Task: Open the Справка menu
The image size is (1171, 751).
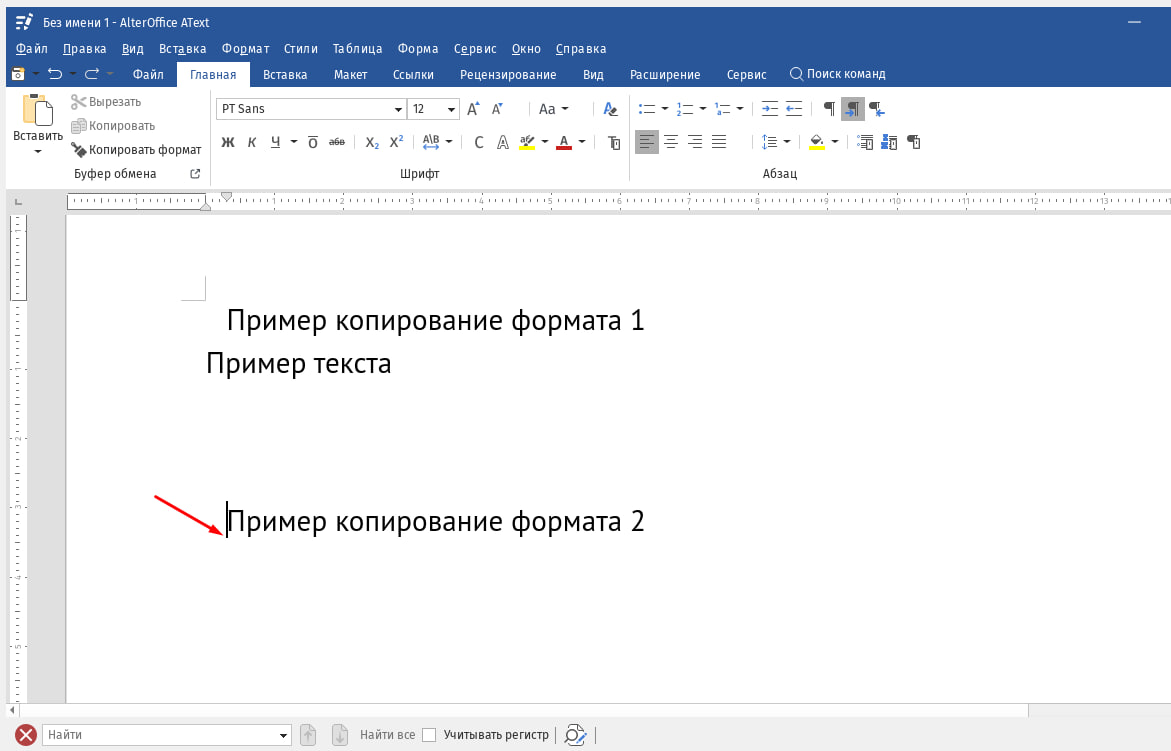Action: (x=581, y=49)
